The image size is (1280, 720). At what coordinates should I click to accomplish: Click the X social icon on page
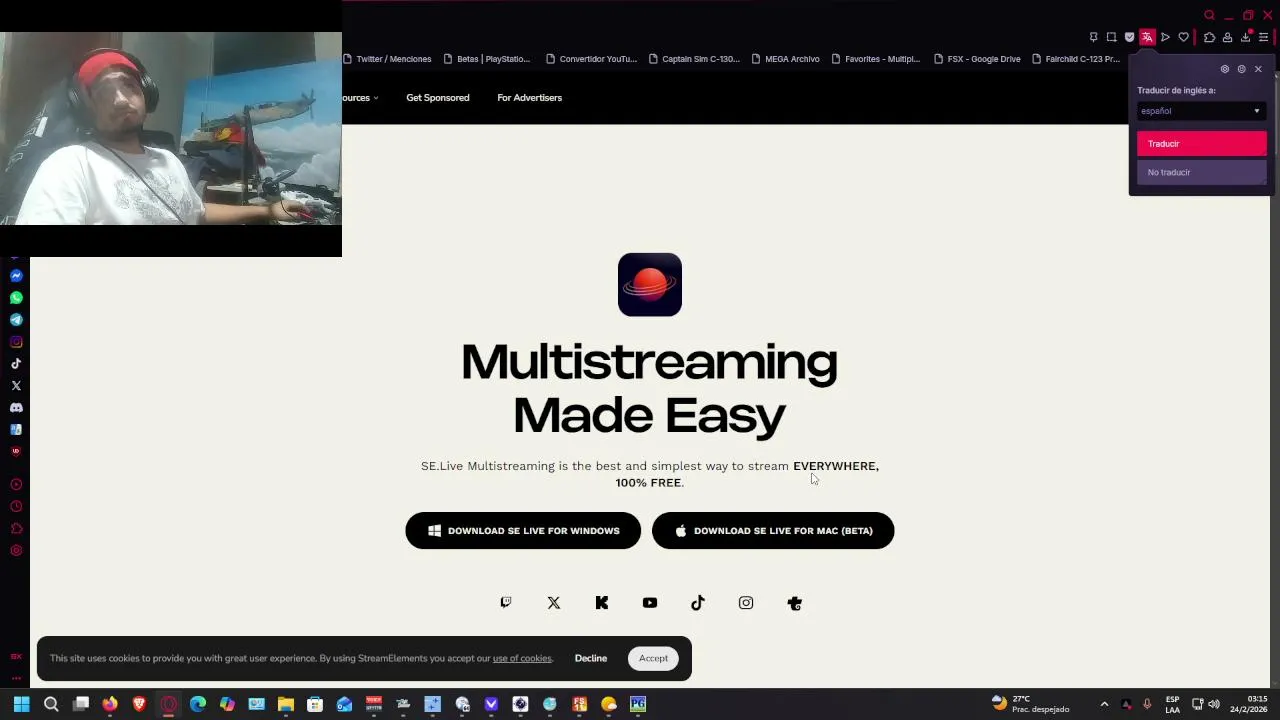(x=554, y=603)
